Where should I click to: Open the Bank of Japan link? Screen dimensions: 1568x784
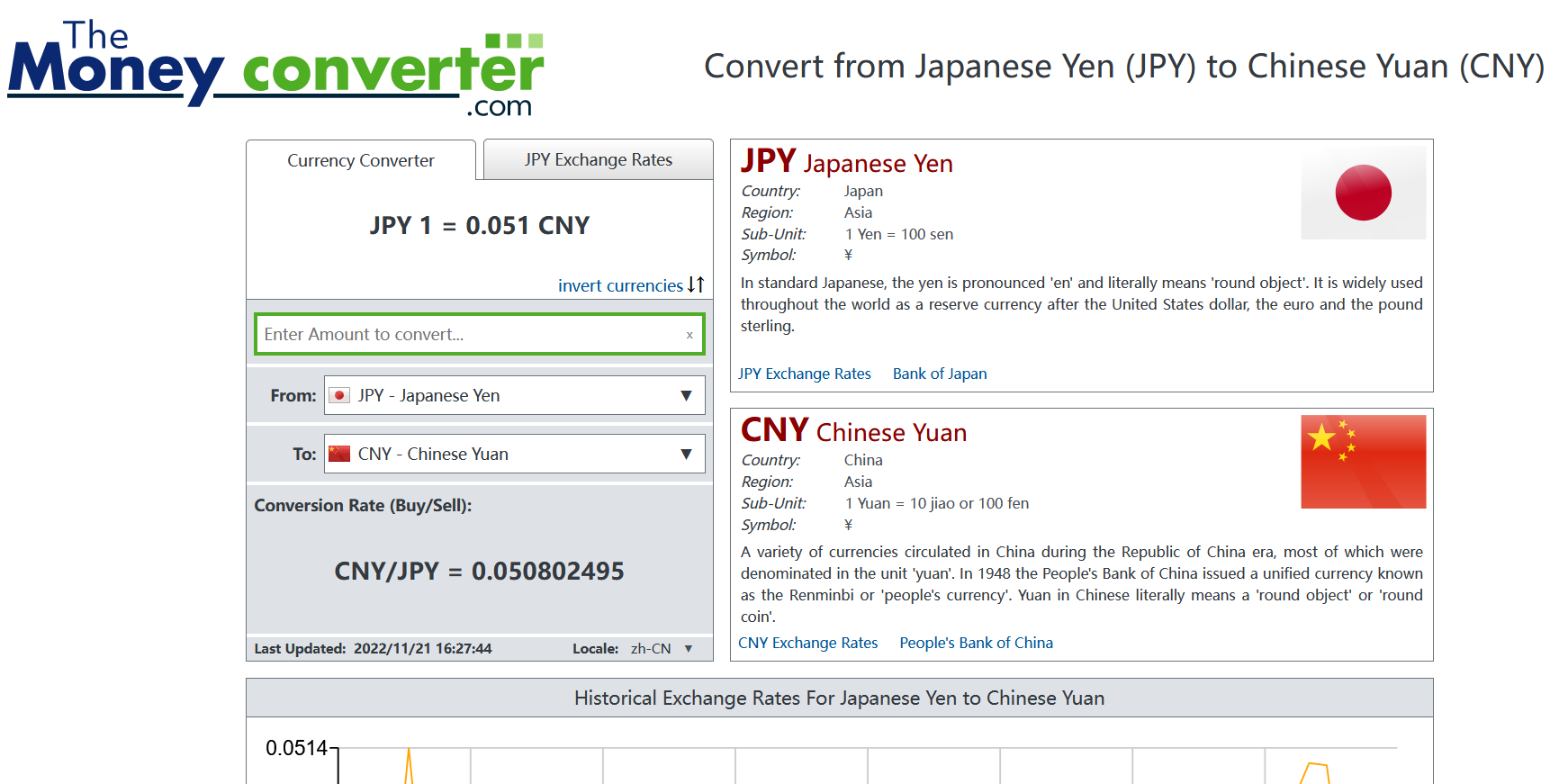tap(940, 374)
